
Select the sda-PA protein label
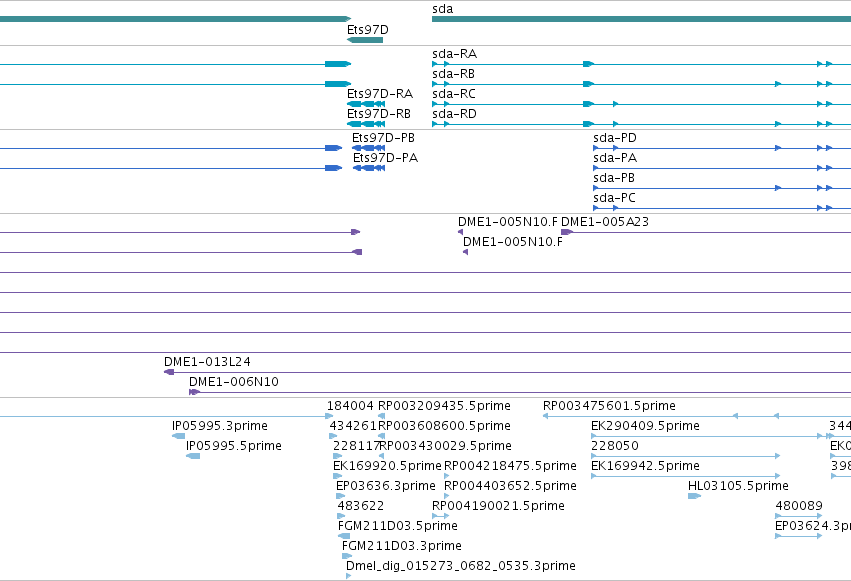(x=615, y=158)
